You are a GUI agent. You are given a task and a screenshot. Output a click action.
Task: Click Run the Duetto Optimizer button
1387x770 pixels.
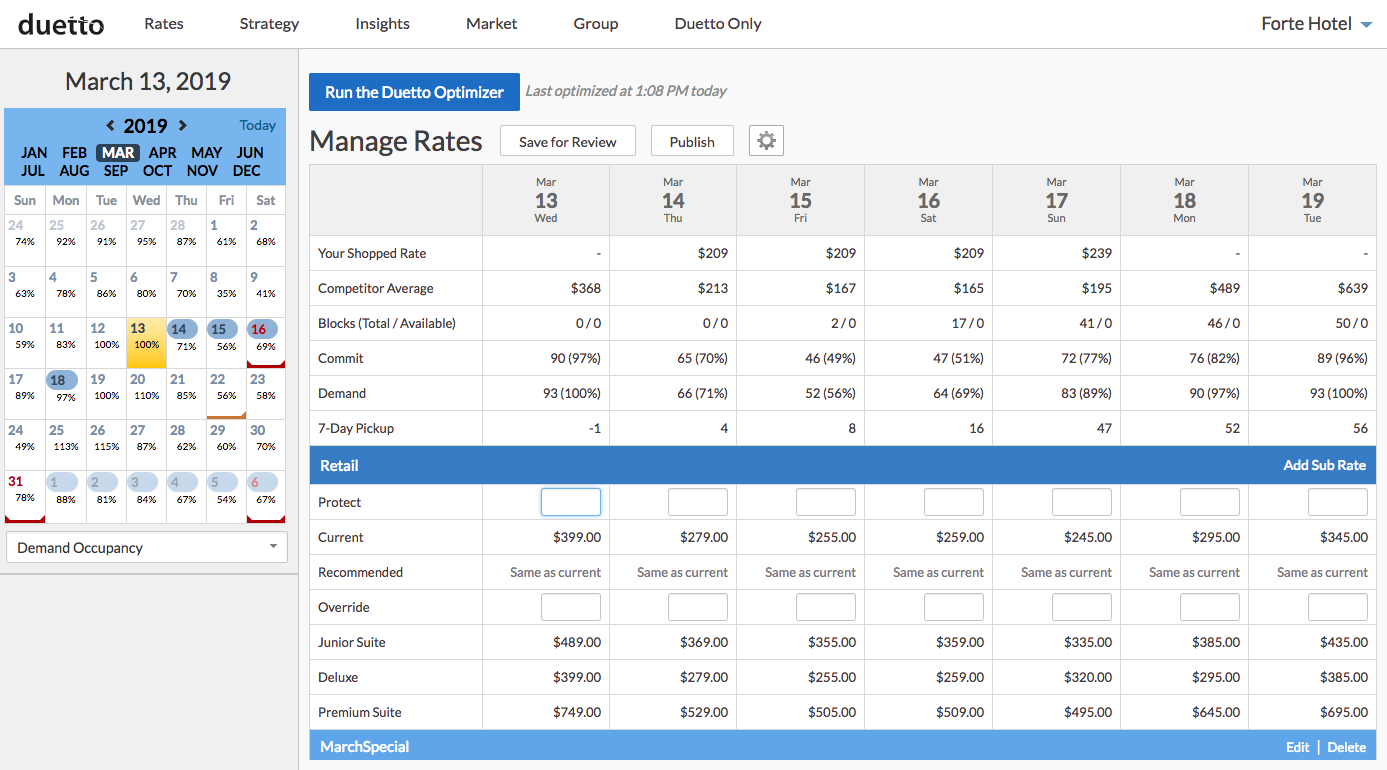[414, 92]
